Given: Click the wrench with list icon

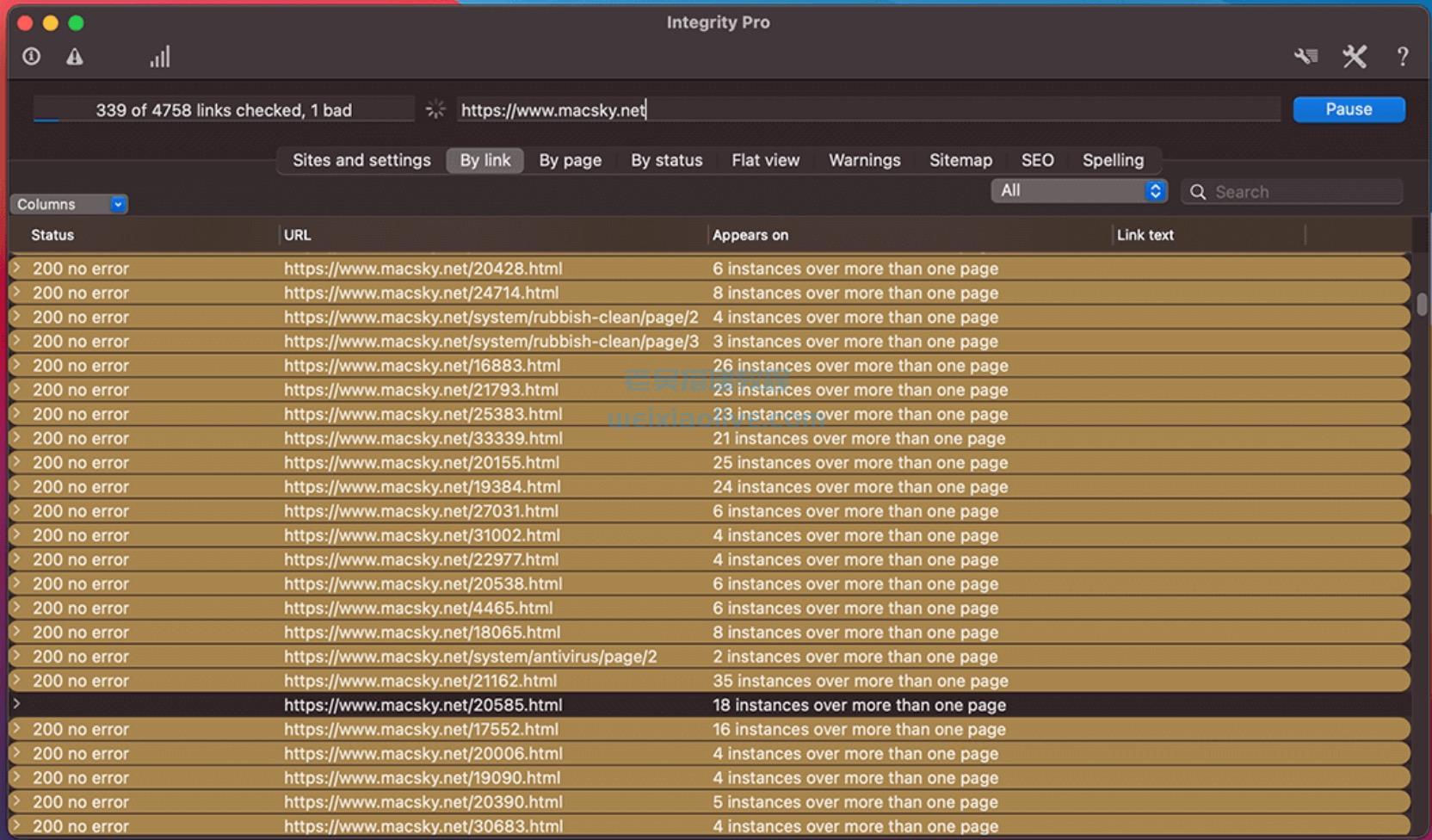Looking at the screenshot, I should (1305, 57).
